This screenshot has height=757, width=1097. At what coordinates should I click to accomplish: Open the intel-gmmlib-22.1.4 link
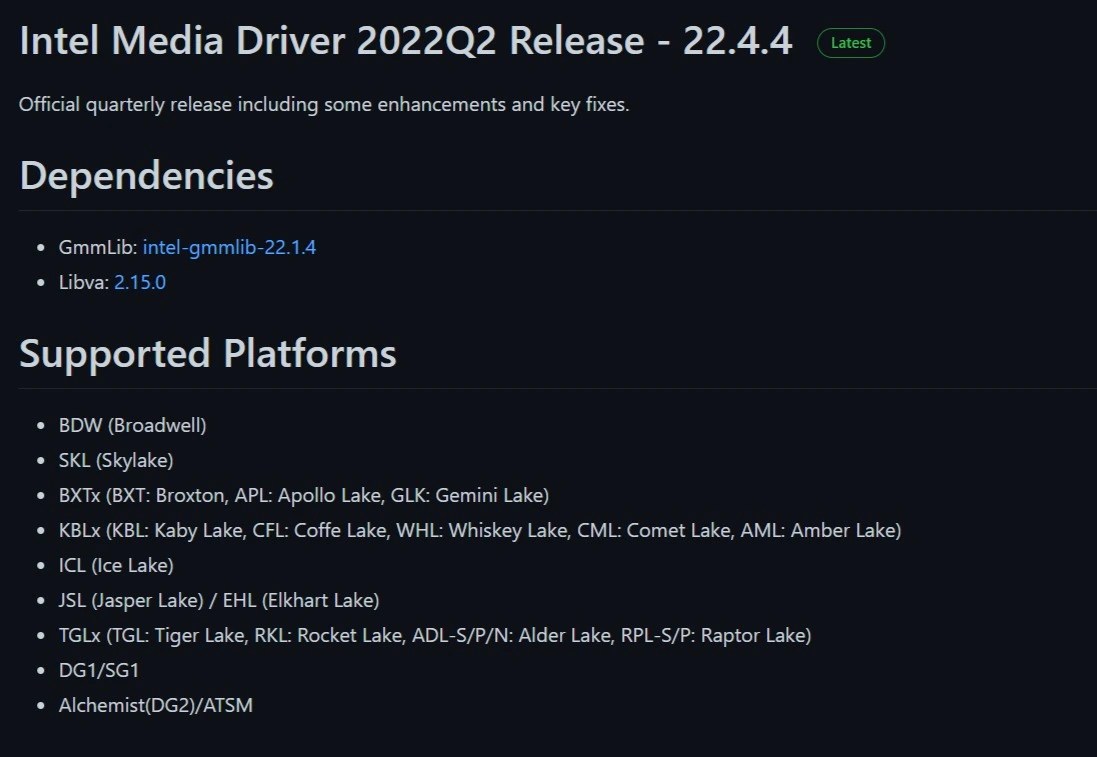pos(229,248)
